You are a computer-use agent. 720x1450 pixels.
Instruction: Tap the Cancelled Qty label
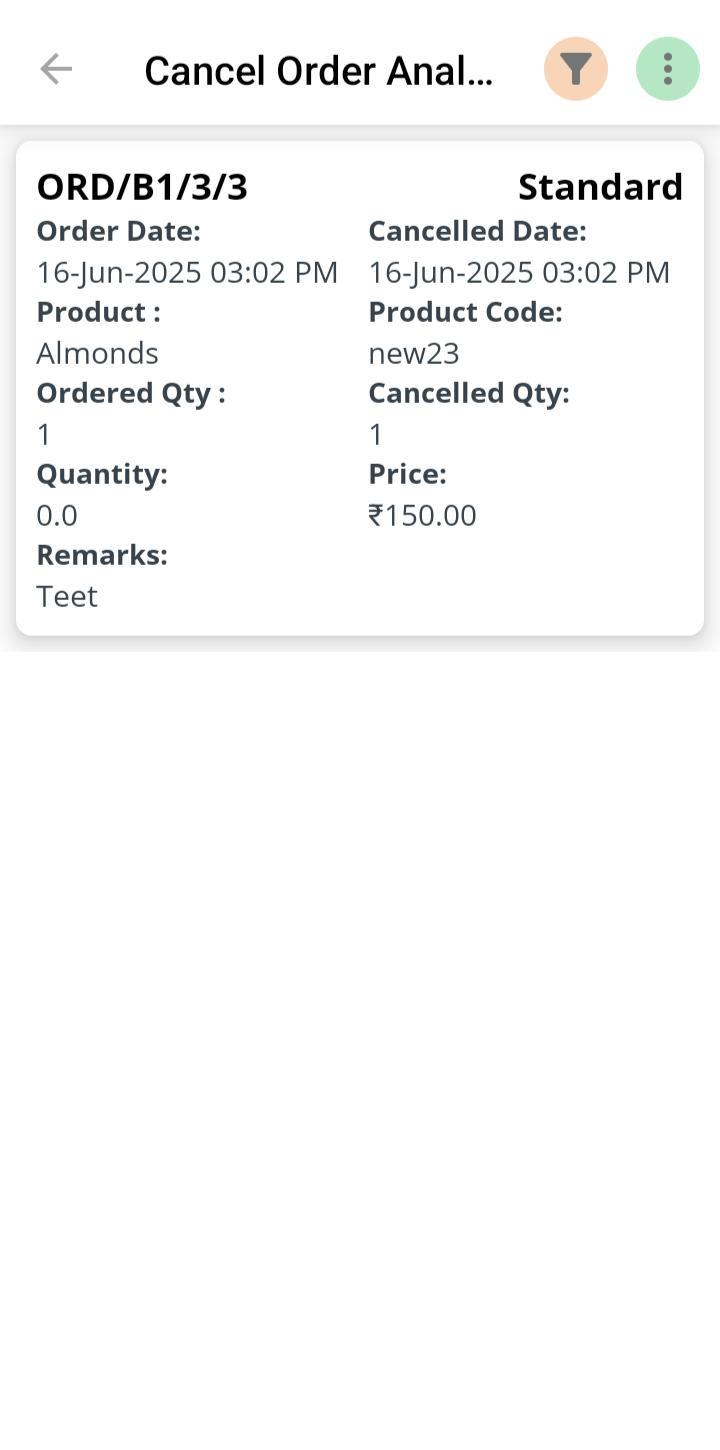469,393
